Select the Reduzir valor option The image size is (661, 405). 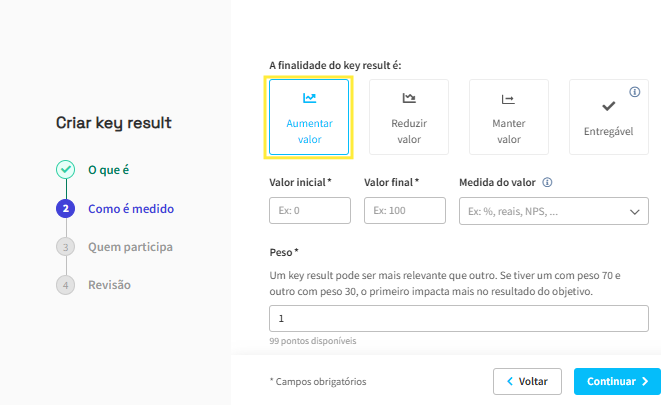click(409, 117)
